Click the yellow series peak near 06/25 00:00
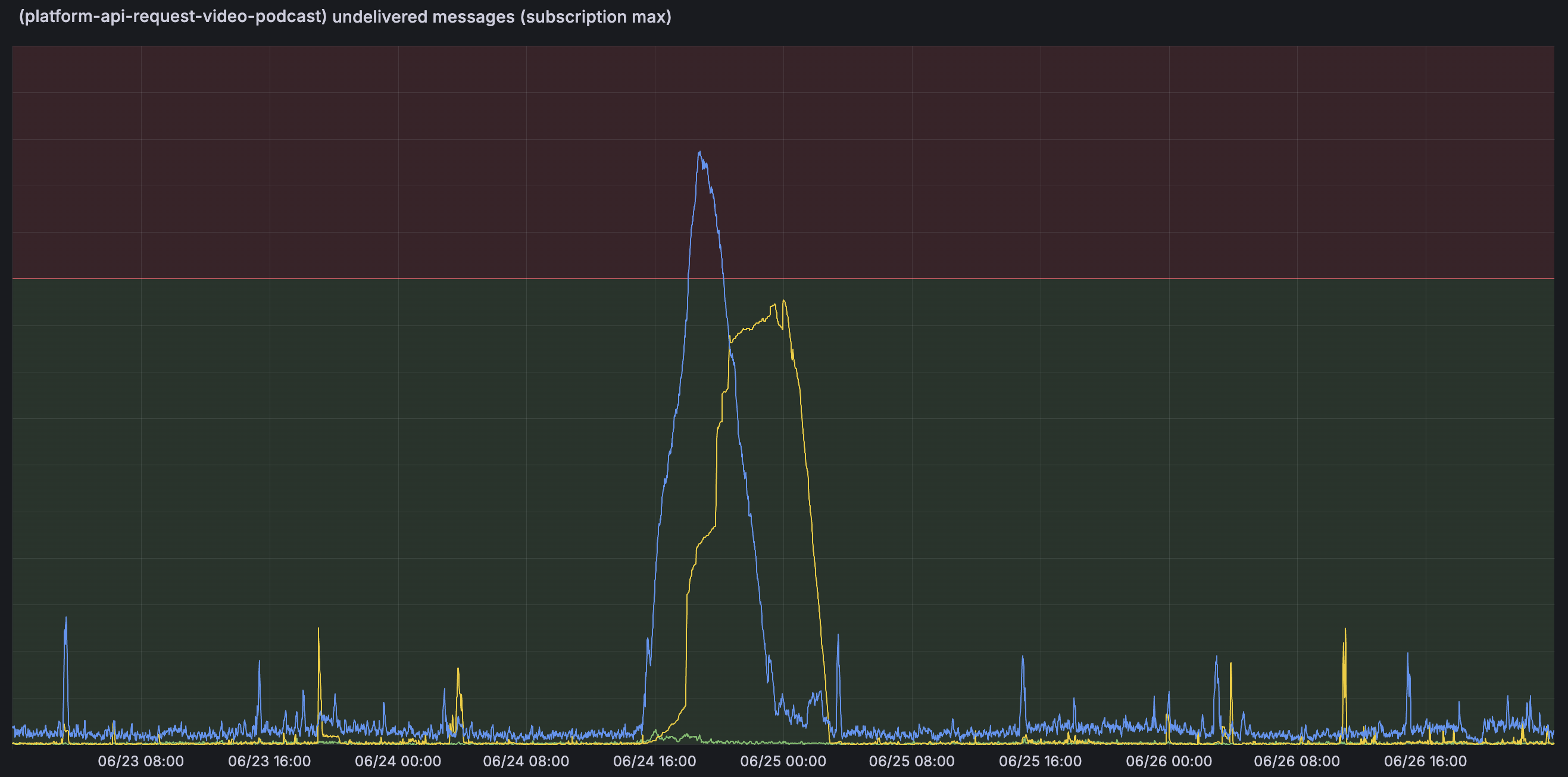Viewport: 1568px width, 777px height. (x=783, y=300)
